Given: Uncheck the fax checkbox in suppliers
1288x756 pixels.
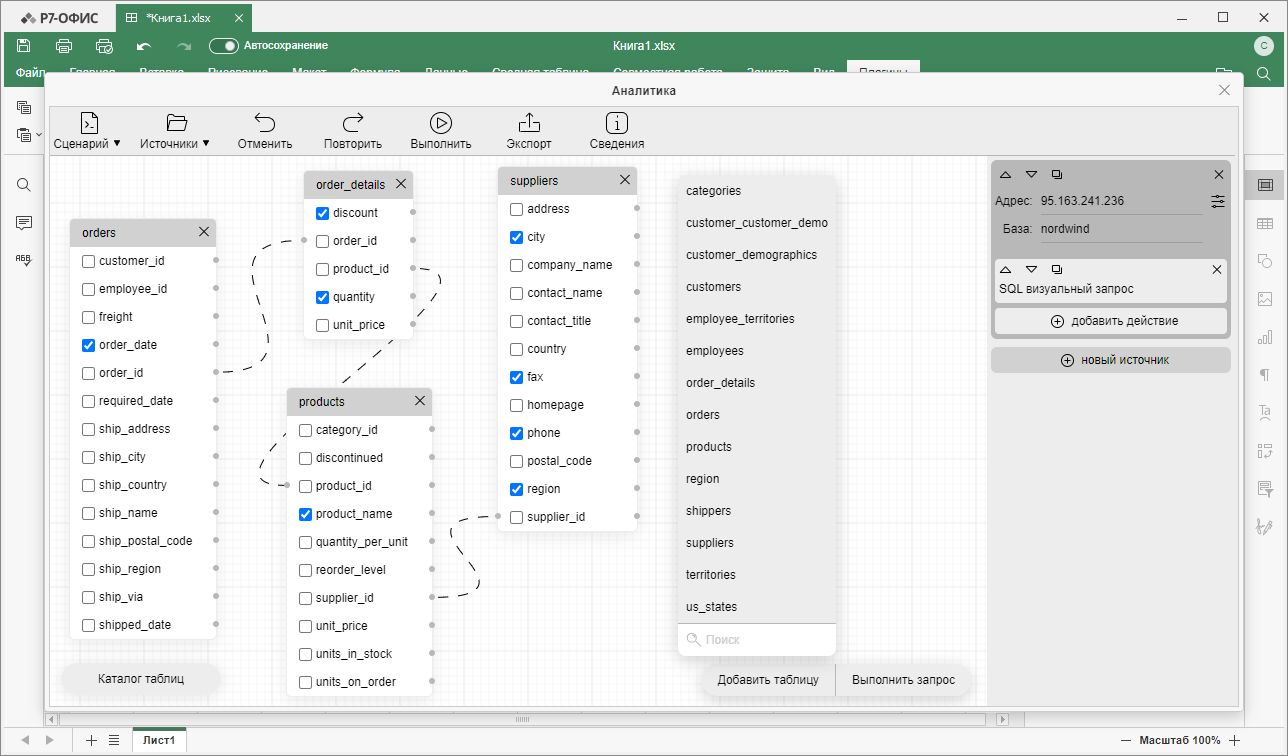Looking at the screenshot, I should pyautogui.click(x=517, y=377).
